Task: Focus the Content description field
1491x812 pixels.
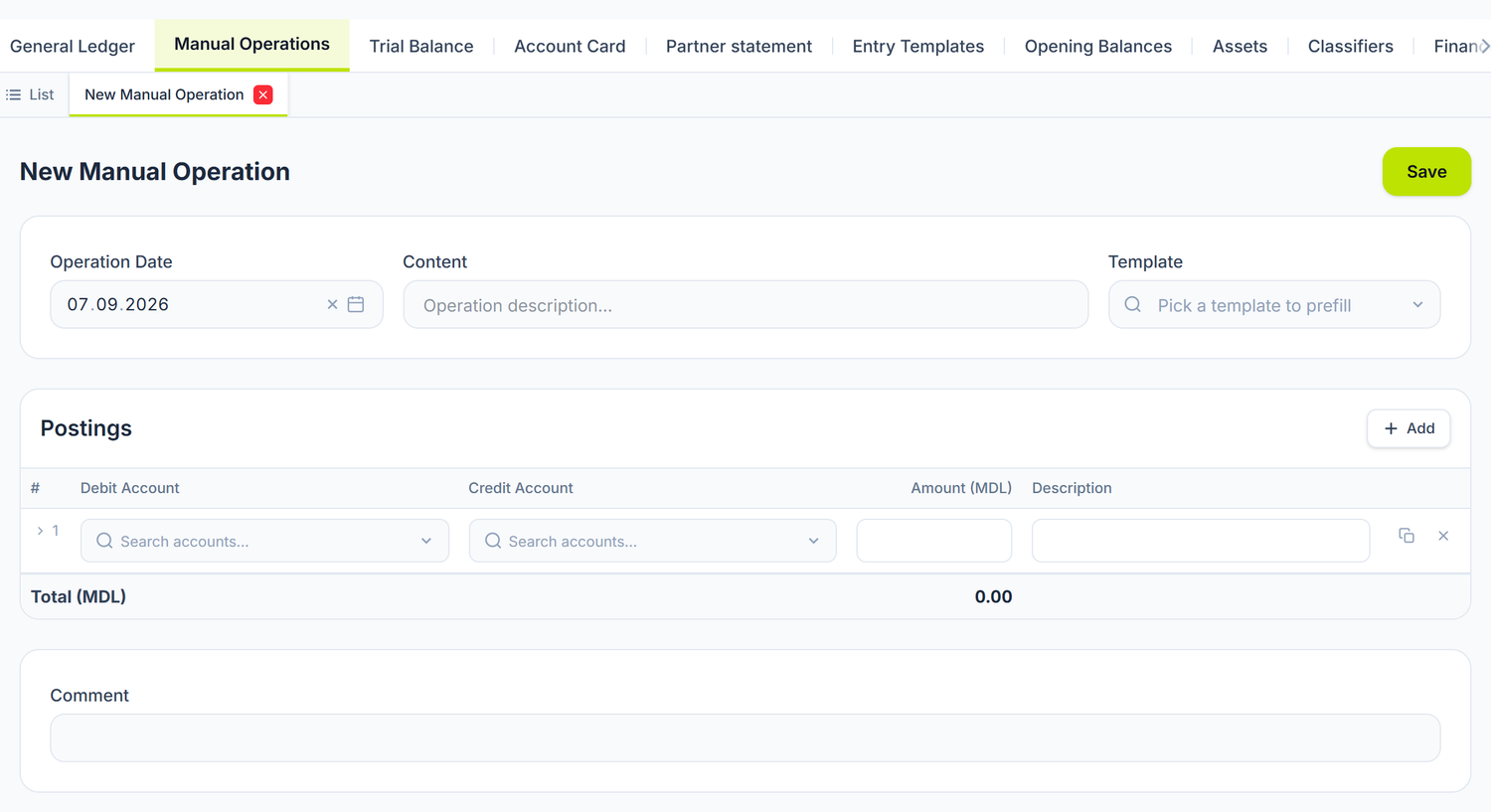Action: 745,304
